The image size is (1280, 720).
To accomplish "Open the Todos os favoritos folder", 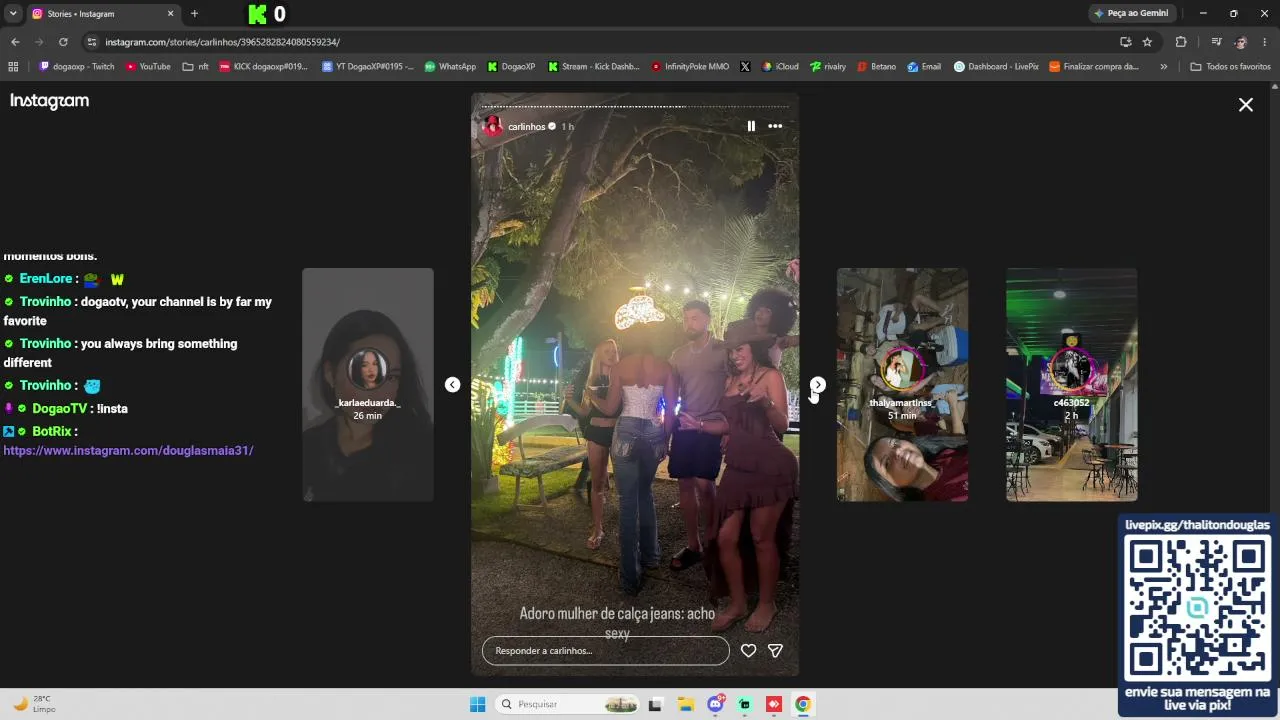I will (1231, 67).
